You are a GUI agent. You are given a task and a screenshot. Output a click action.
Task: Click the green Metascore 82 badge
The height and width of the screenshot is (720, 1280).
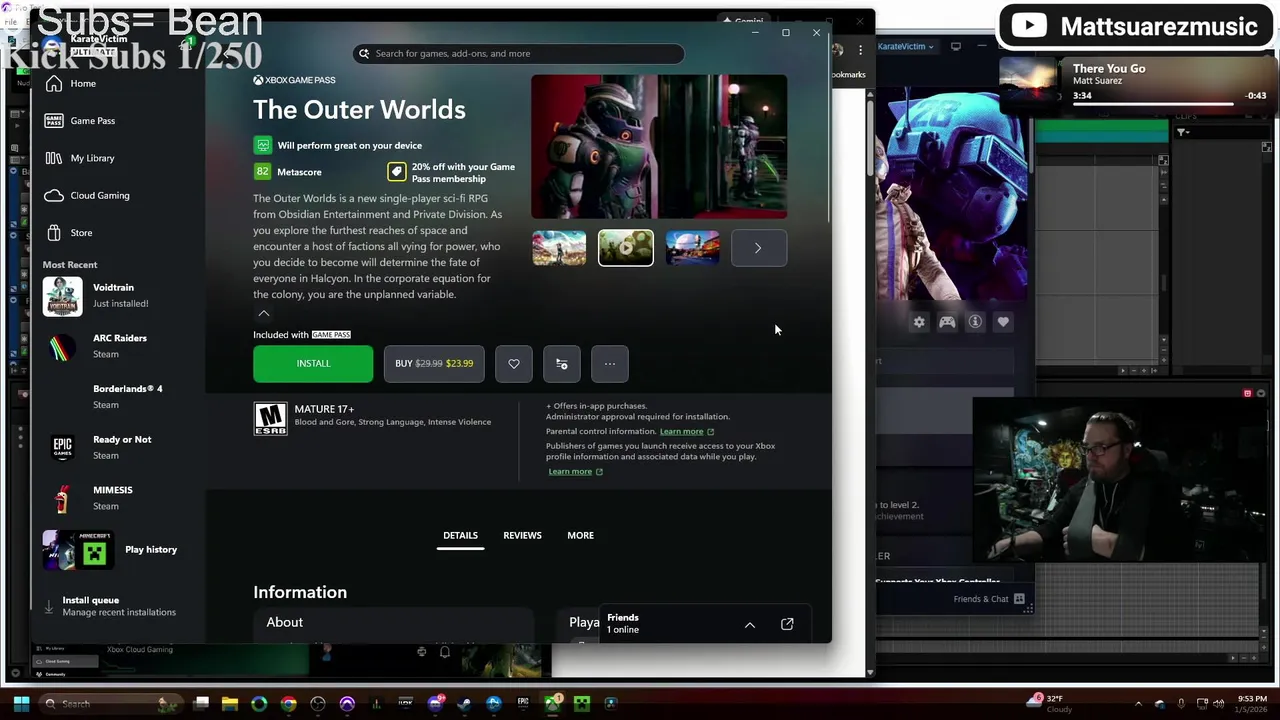point(262,172)
